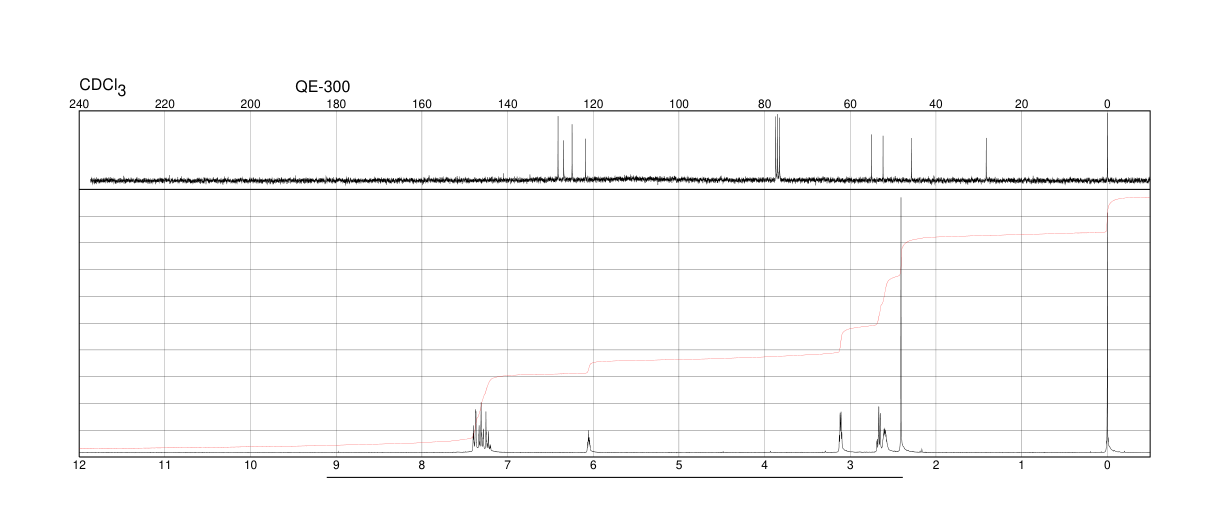
Task: Click the 3 ppm label on proton axis
Action: click(x=850, y=466)
